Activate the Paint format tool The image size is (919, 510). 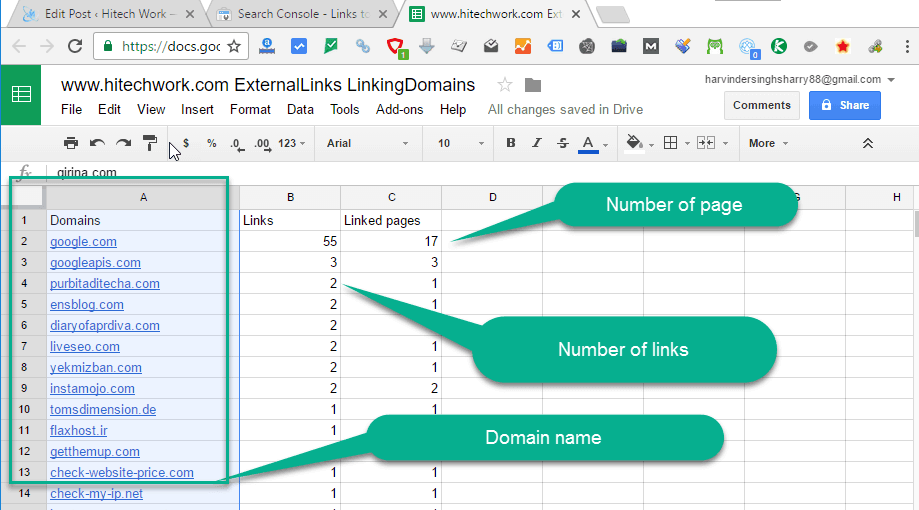(150, 143)
